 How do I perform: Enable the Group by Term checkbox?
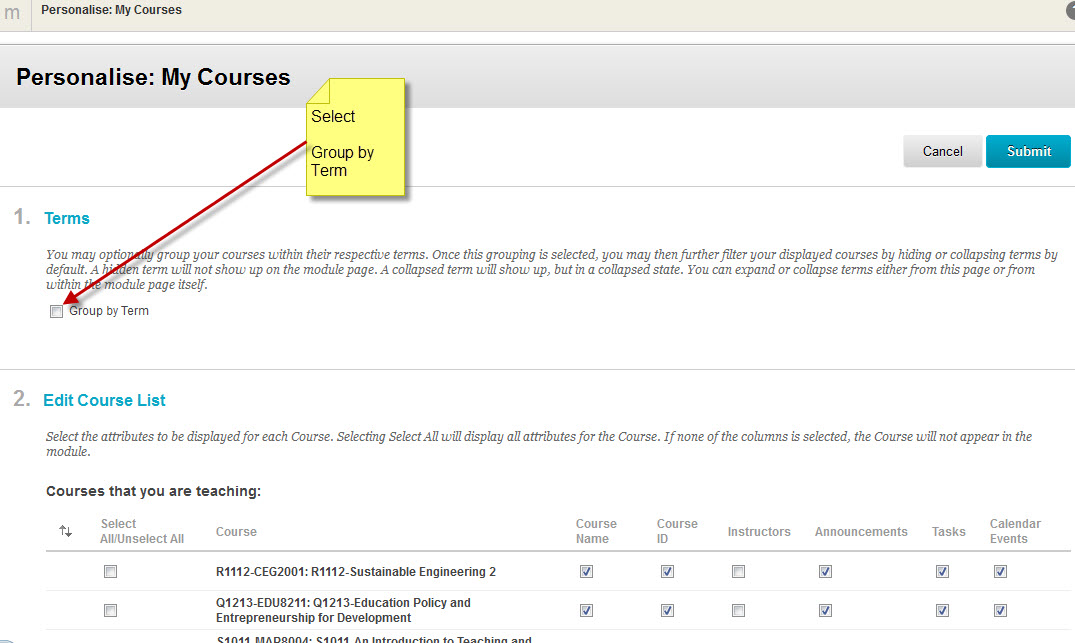click(56, 311)
